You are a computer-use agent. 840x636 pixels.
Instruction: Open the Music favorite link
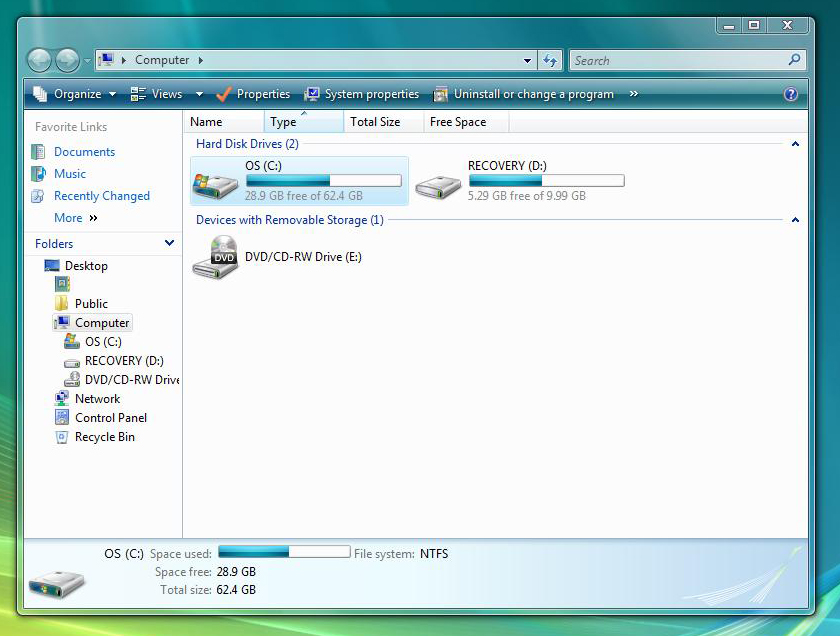pos(70,174)
